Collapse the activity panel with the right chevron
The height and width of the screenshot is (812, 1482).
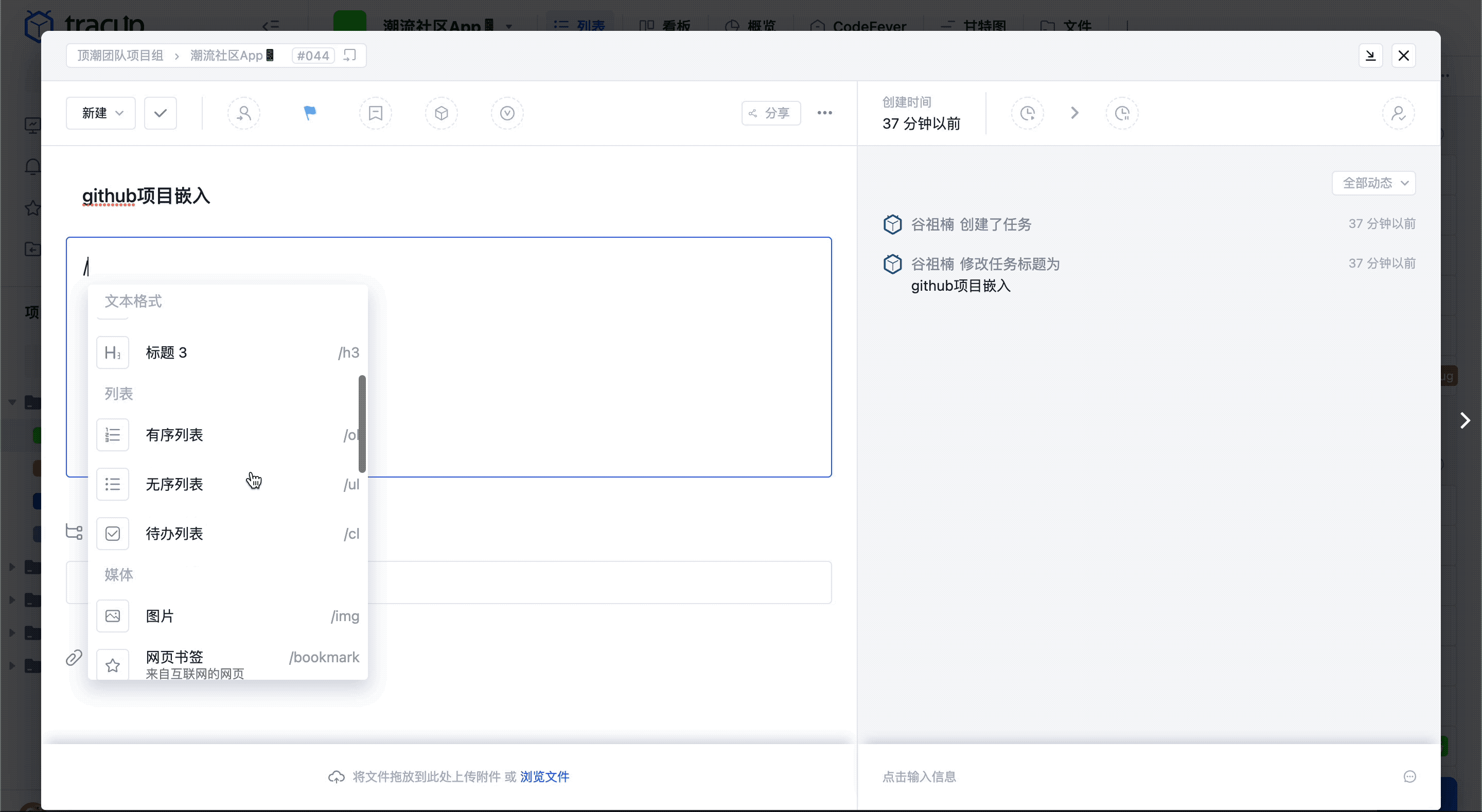(x=1465, y=421)
